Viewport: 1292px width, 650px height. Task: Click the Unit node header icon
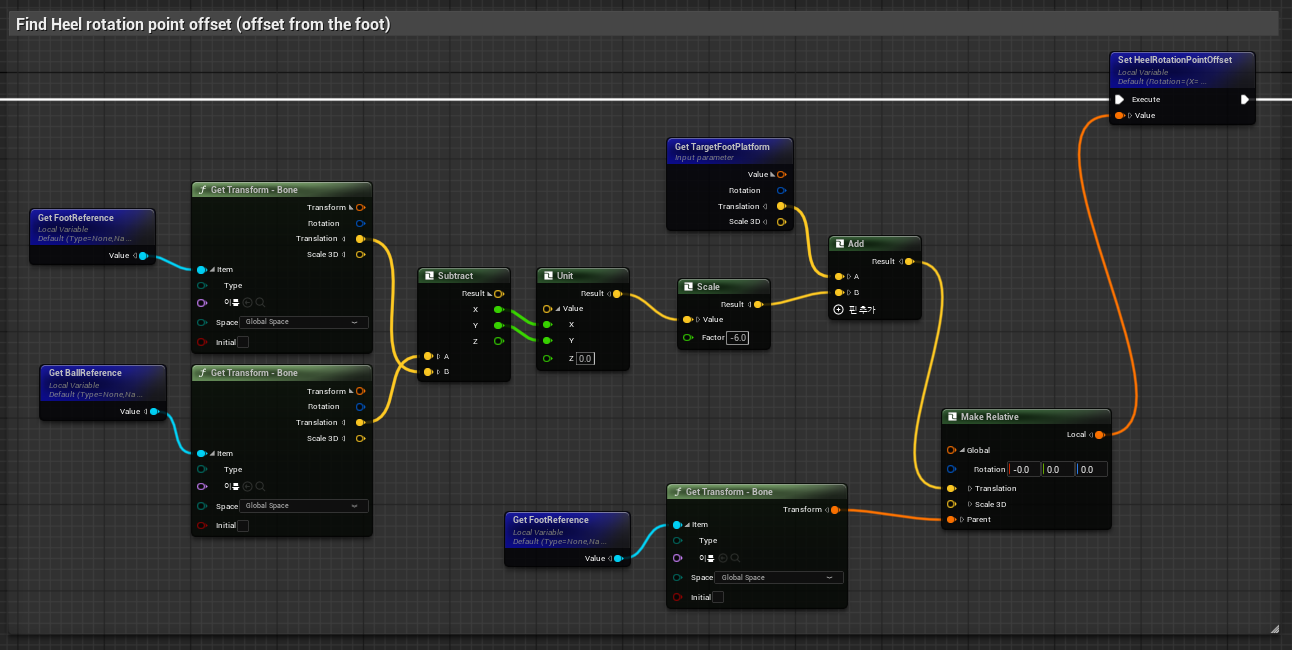[x=548, y=276]
